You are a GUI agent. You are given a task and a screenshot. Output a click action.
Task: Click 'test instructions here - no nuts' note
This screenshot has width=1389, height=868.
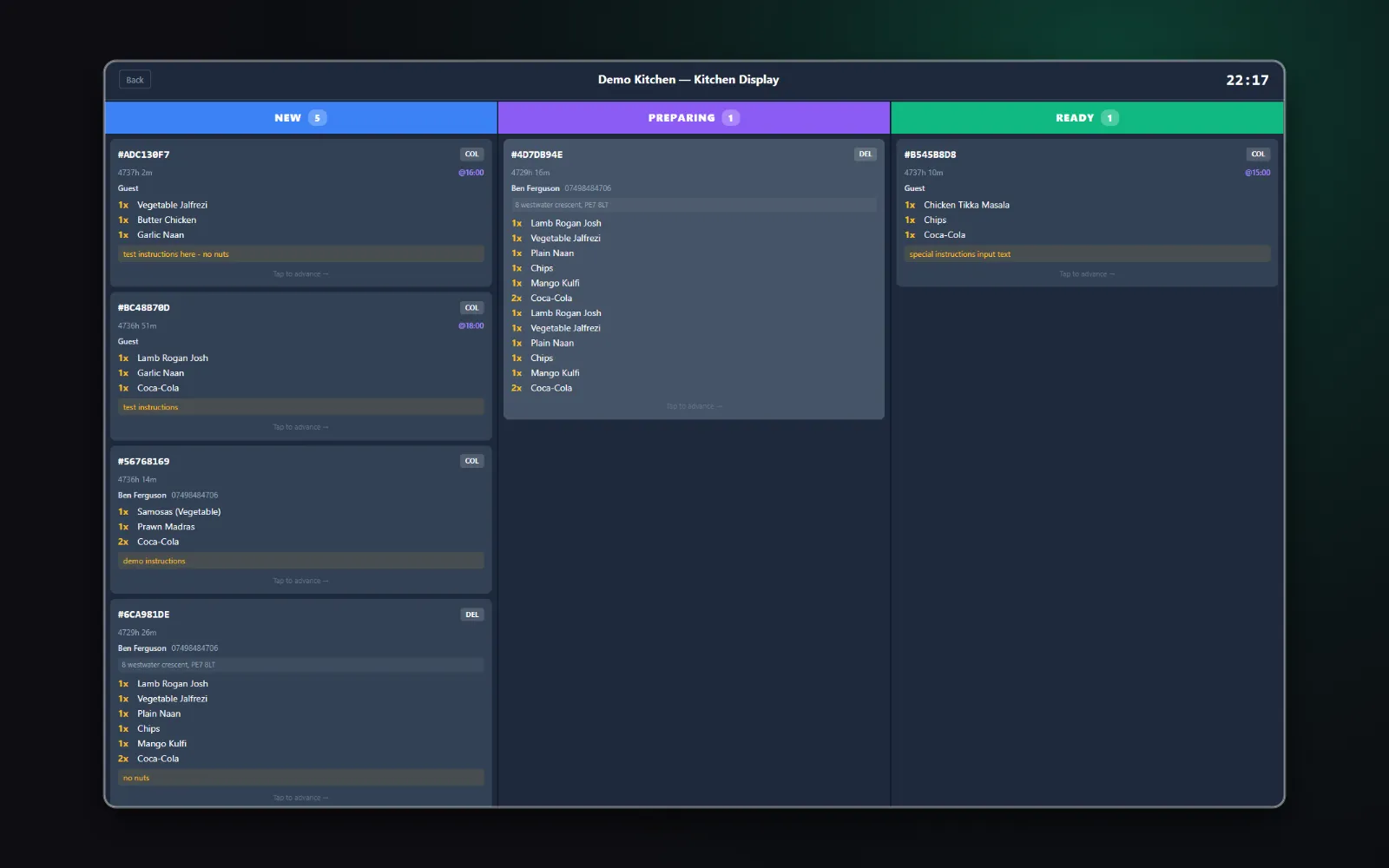301,254
